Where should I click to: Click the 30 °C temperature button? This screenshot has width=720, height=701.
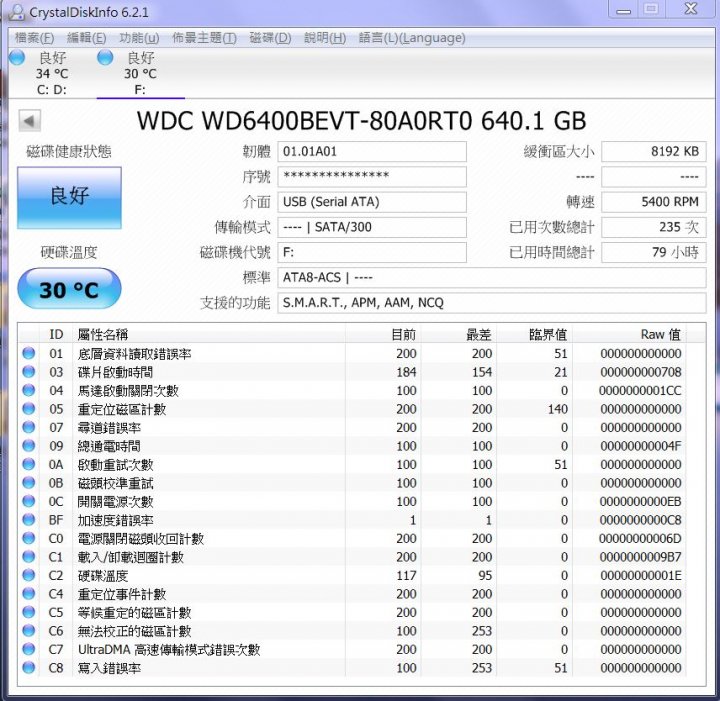point(69,289)
